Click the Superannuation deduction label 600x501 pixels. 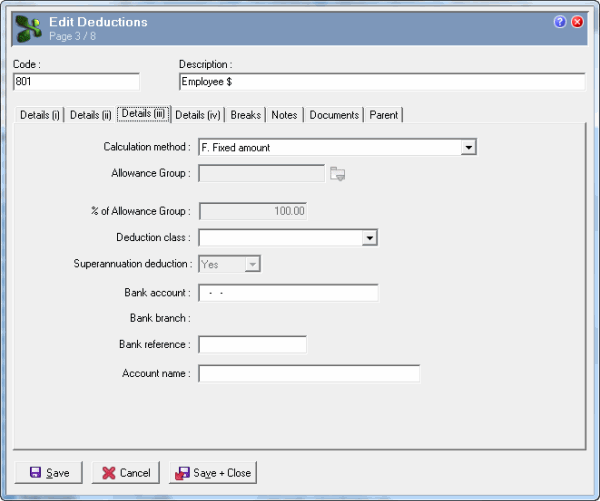132,264
